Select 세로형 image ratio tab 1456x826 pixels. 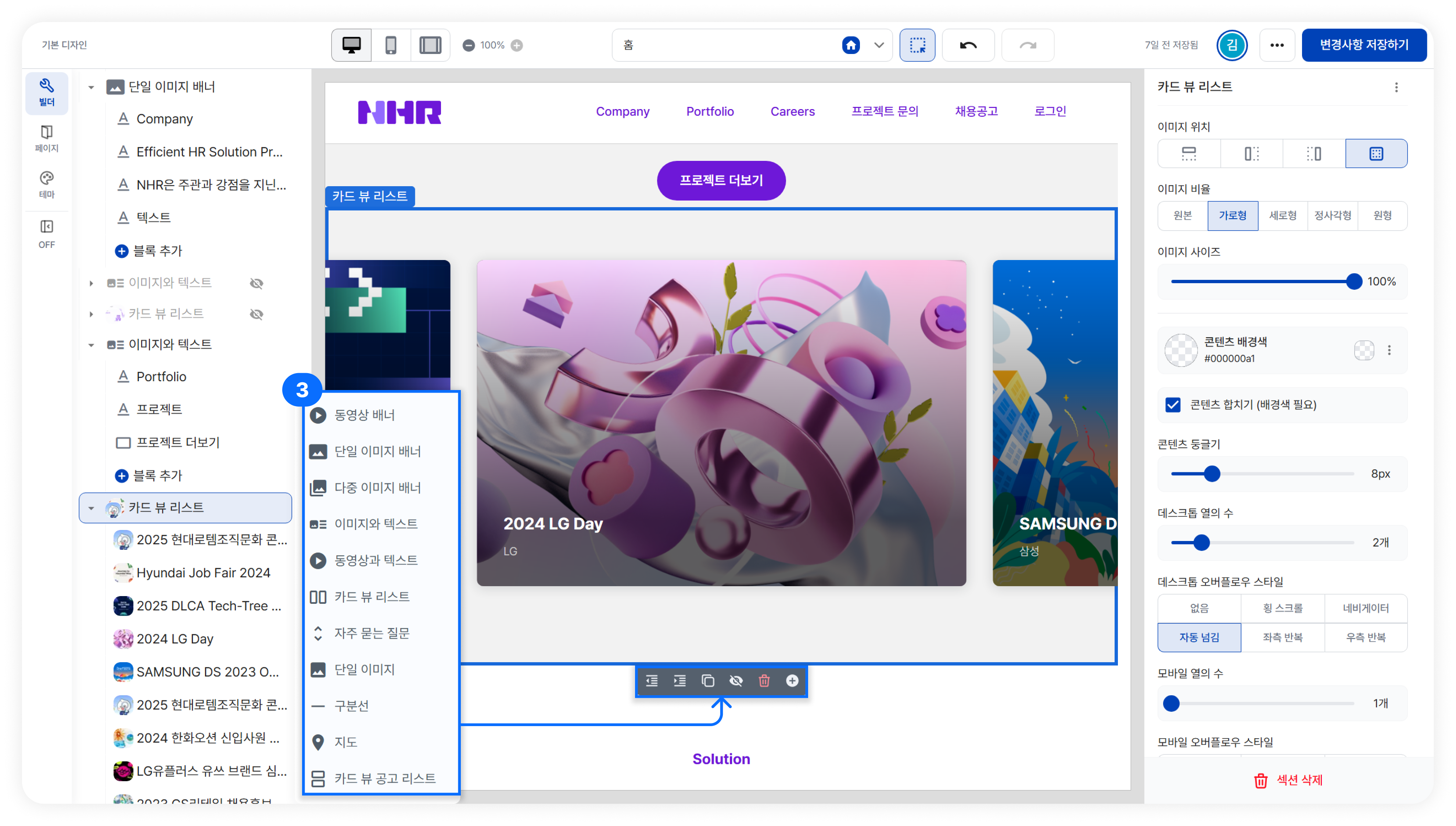point(1282,216)
